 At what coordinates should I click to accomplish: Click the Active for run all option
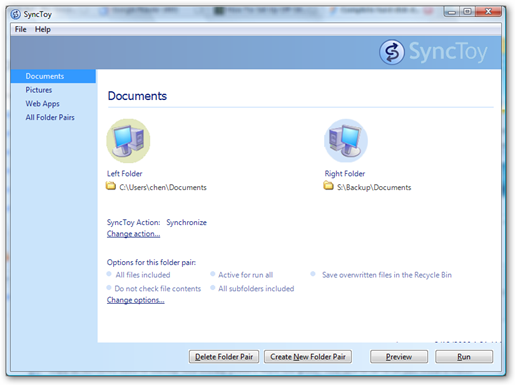[x=245, y=275]
